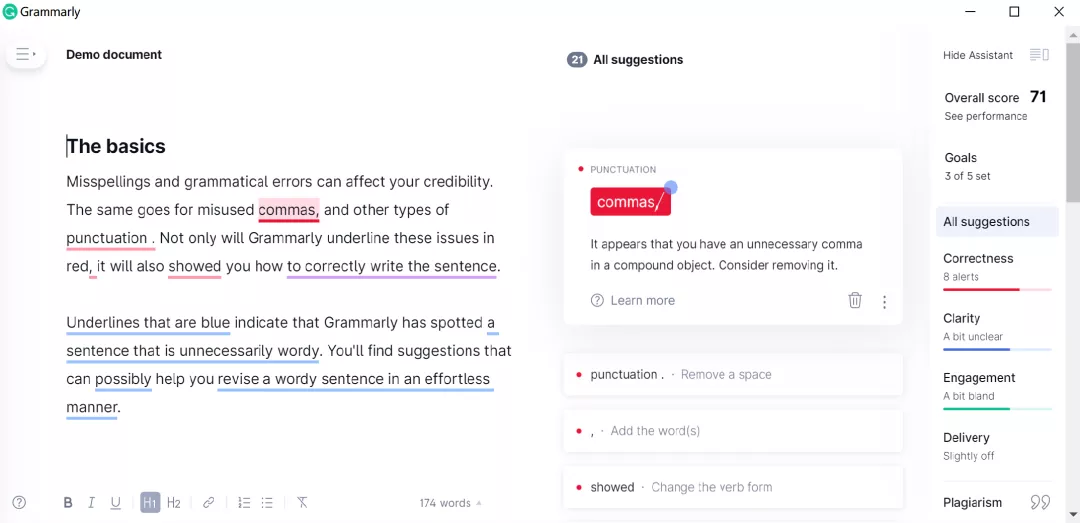This screenshot has height=523, width=1080.
Task: Click the H1 heading button
Action: click(150, 503)
